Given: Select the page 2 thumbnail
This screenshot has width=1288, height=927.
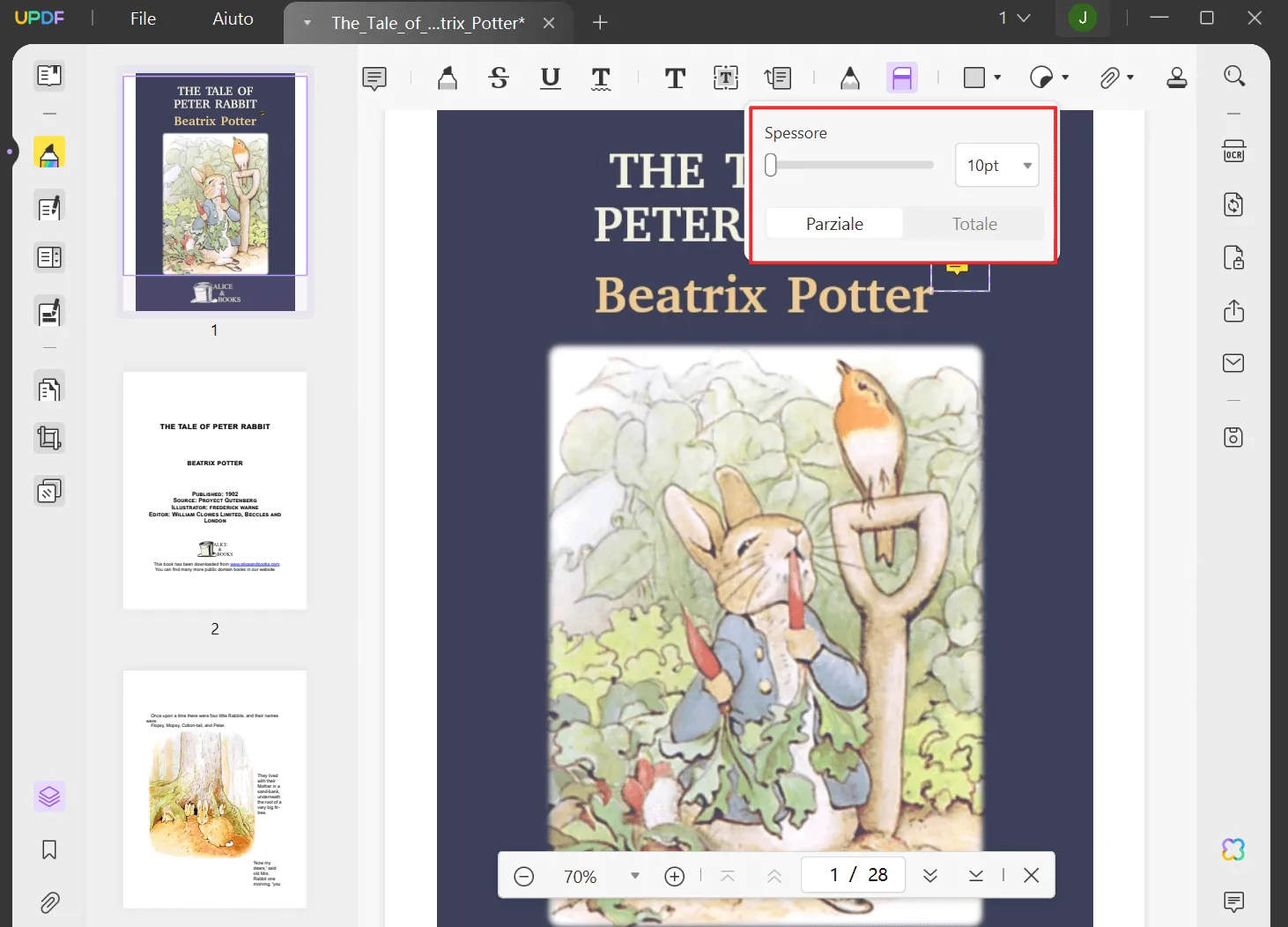Looking at the screenshot, I should 215,490.
